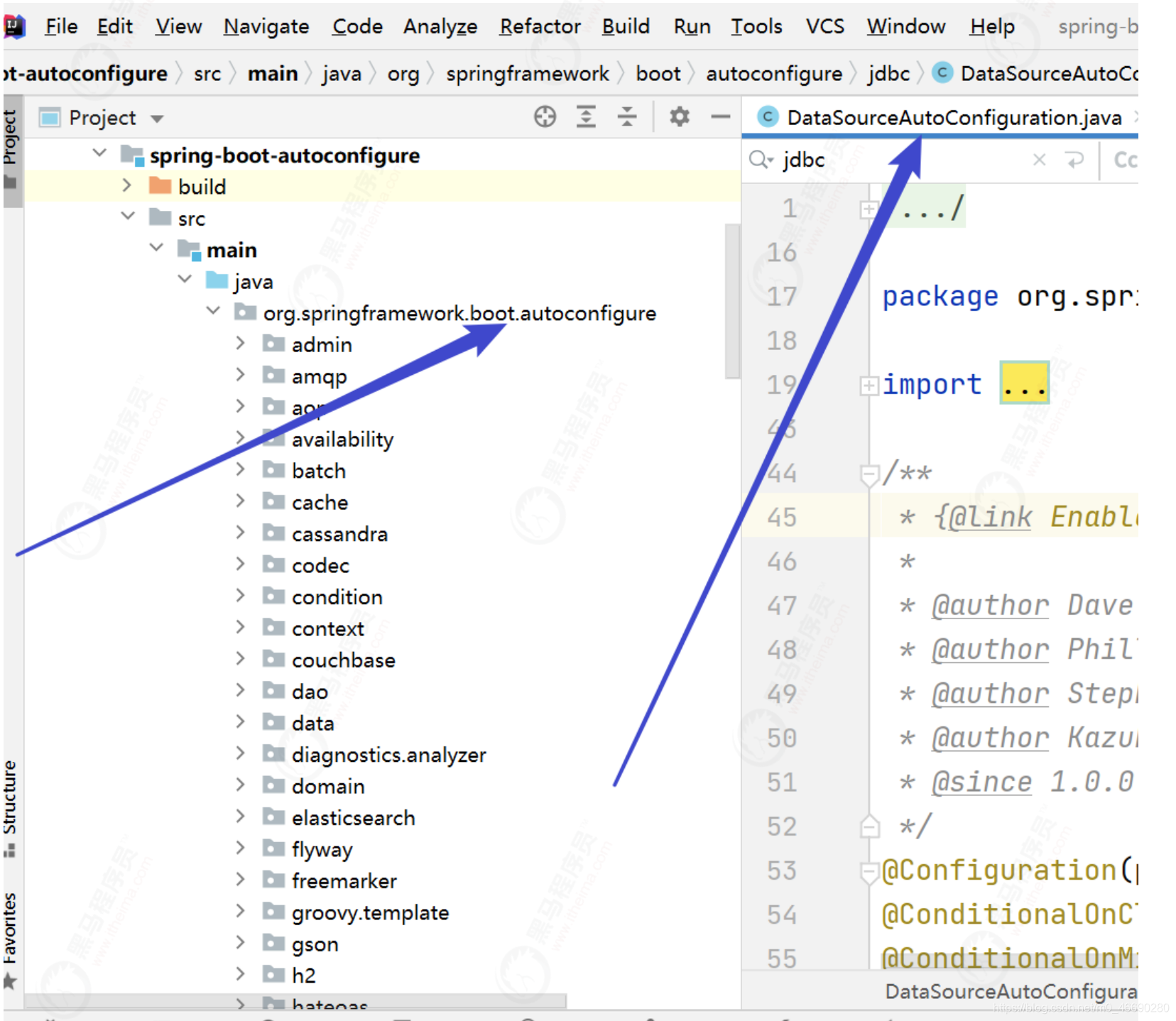Click the build folder icon
This screenshot has width=1176, height=1021.
tap(160, 186)
